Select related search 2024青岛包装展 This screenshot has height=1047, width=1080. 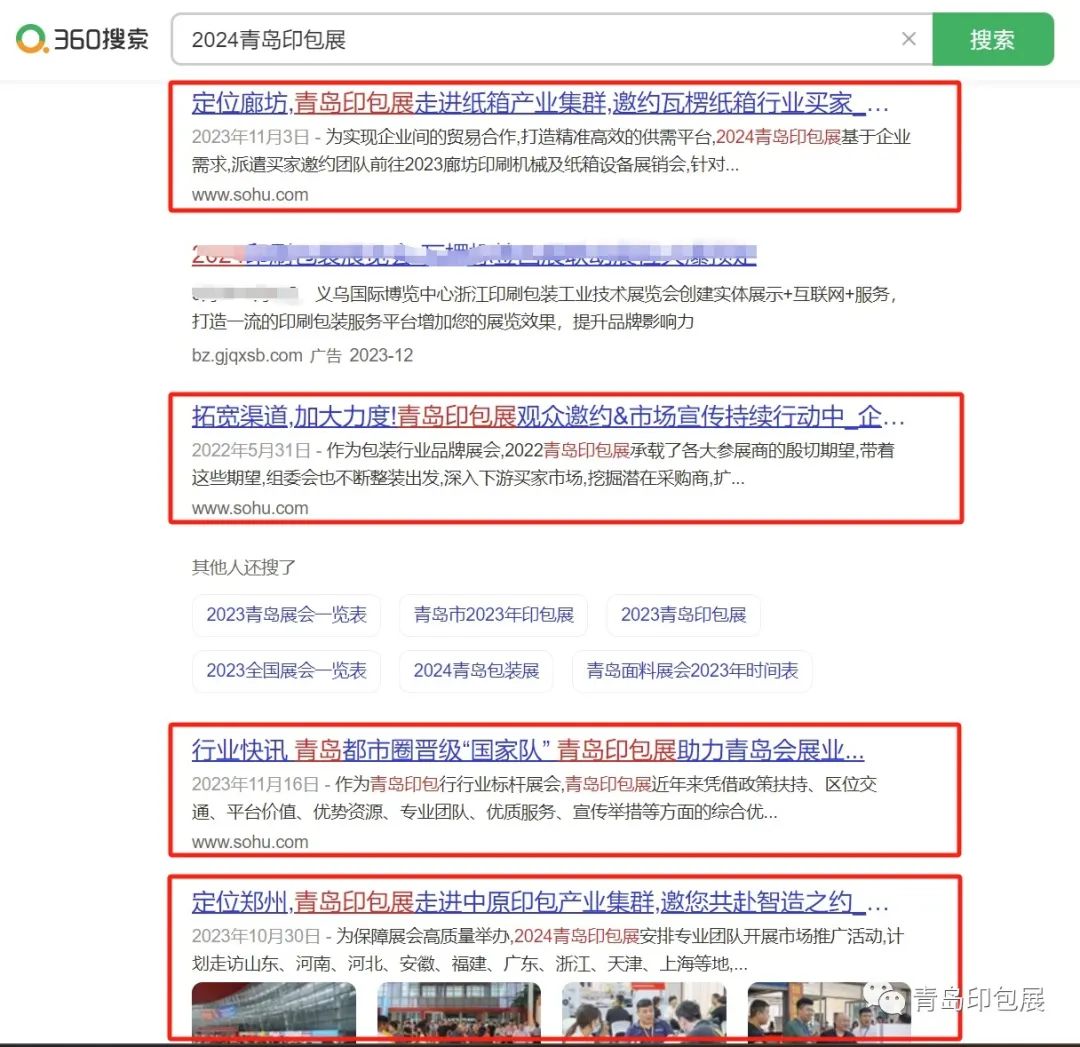[x=476, y=671]
